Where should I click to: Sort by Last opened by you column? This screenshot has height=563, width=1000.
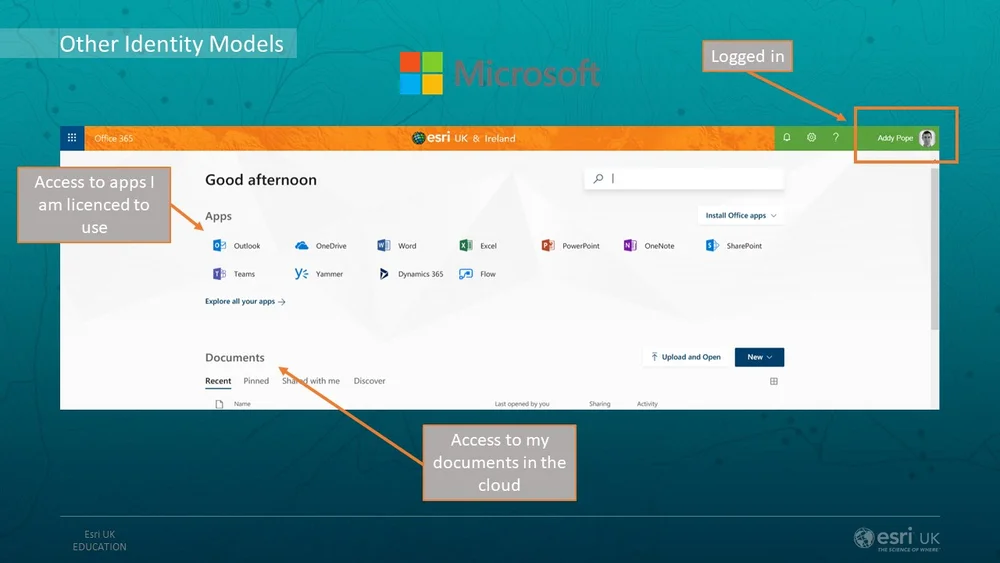click(x=522, y=404)
